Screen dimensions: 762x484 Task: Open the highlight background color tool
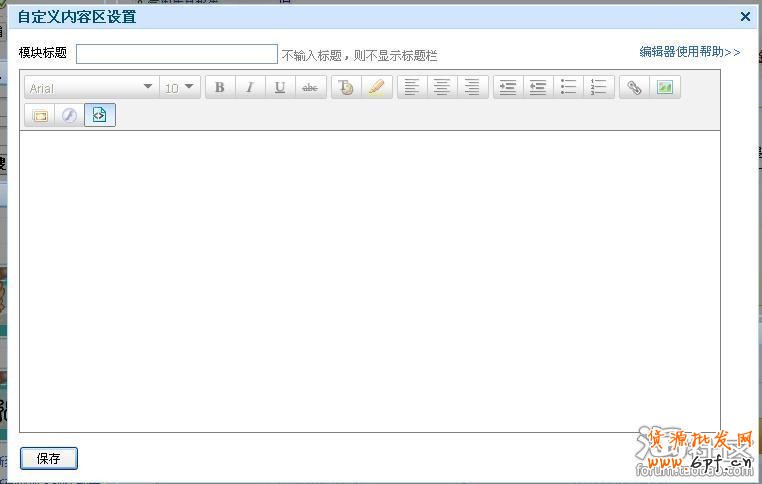pyautogui.click(x=376, y=88)
